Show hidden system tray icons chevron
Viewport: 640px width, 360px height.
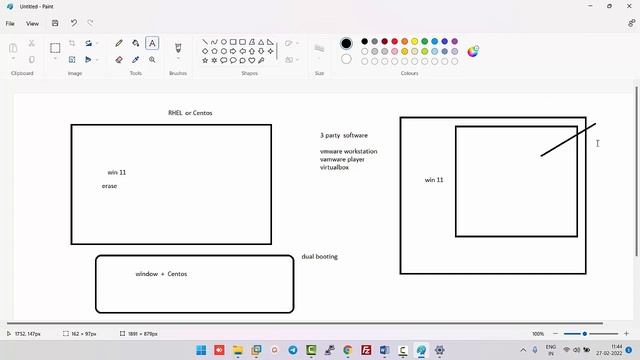523,350
